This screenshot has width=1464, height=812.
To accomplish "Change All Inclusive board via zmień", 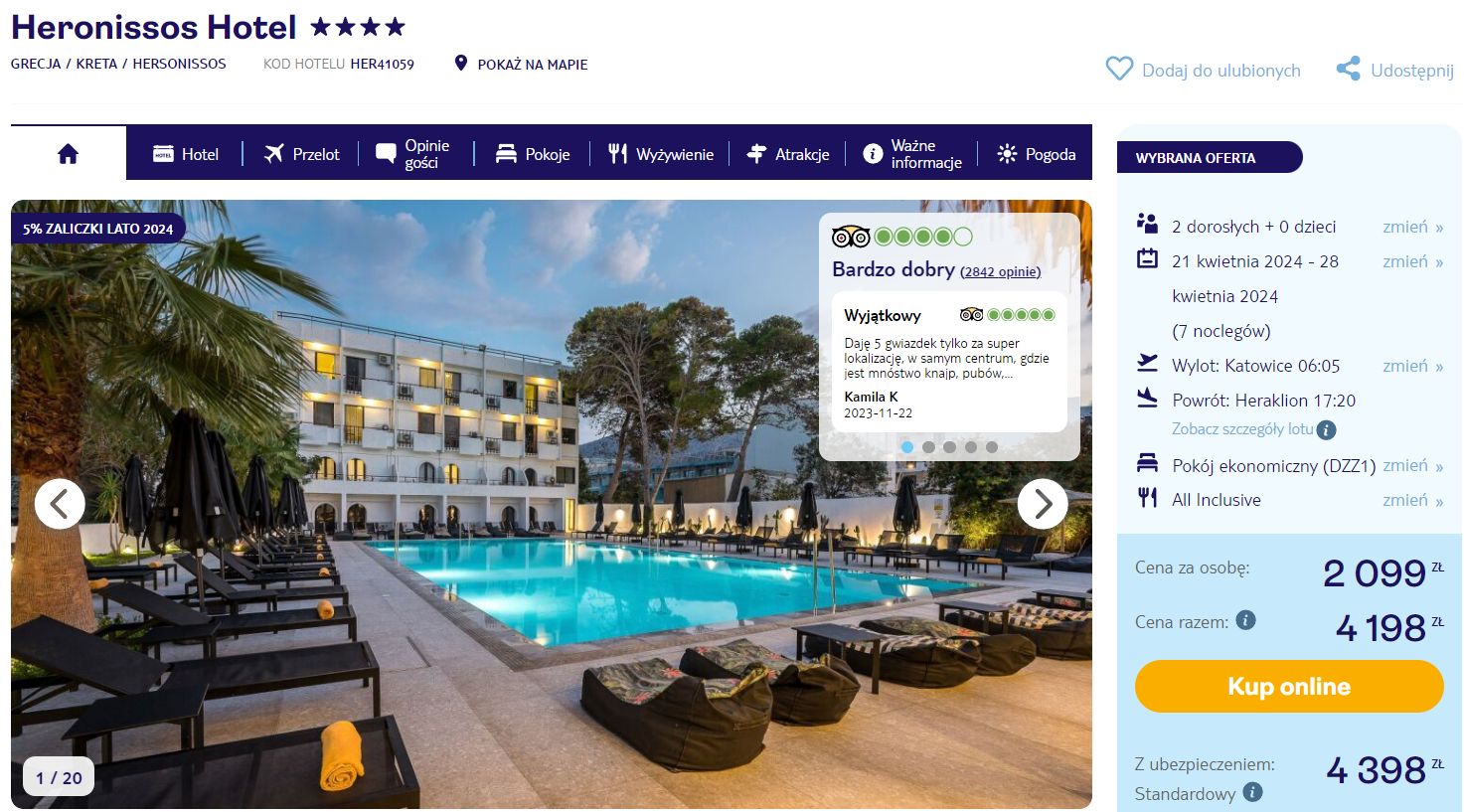I will pyautogui.click(x=1412, y=500).
